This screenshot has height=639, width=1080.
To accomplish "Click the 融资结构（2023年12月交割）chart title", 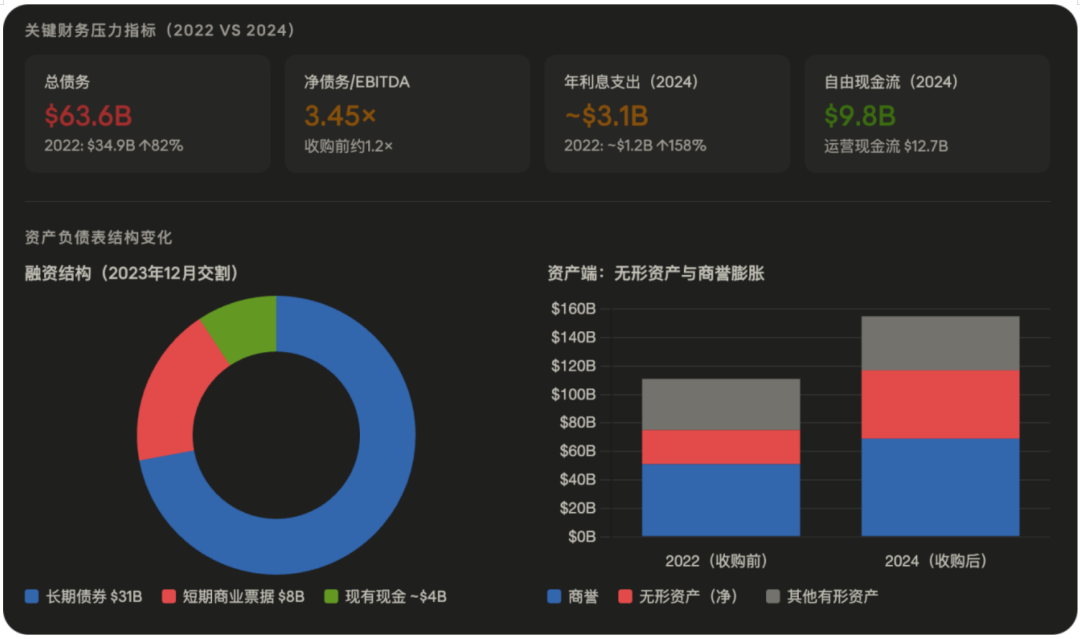I will pyautogui.click(x=132, y=273).
